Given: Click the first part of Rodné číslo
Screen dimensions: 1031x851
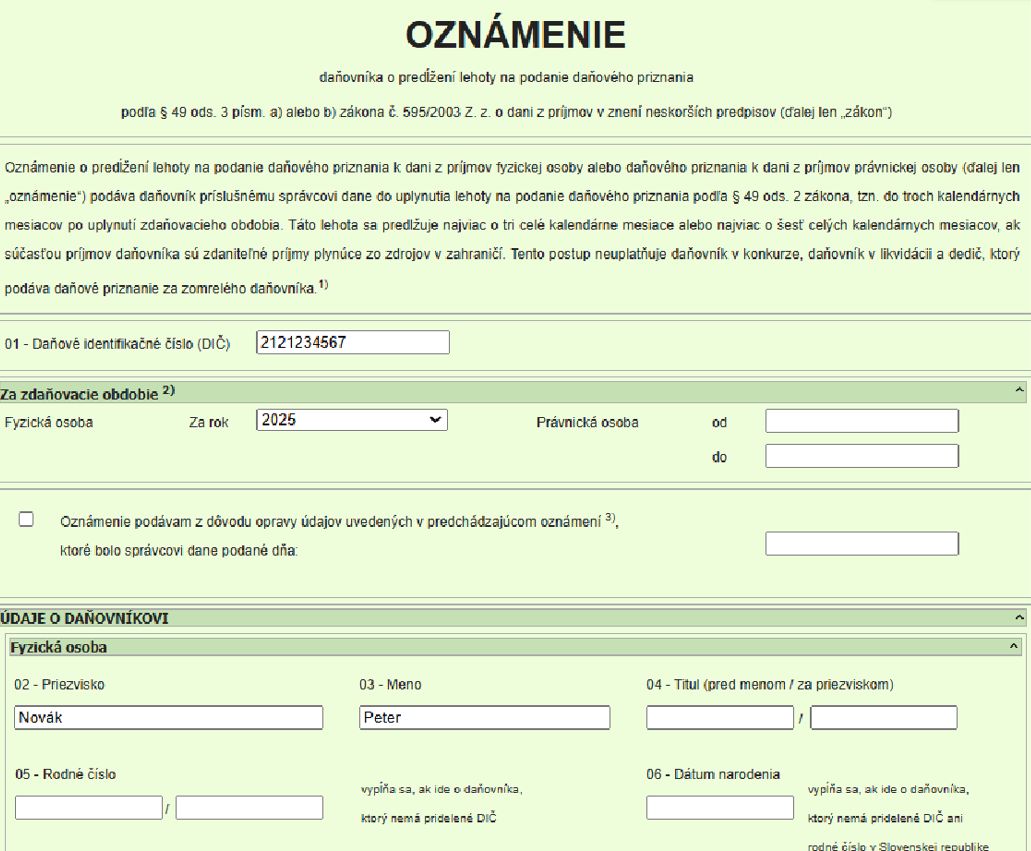Looking at the screenshot, I should 88,808.
